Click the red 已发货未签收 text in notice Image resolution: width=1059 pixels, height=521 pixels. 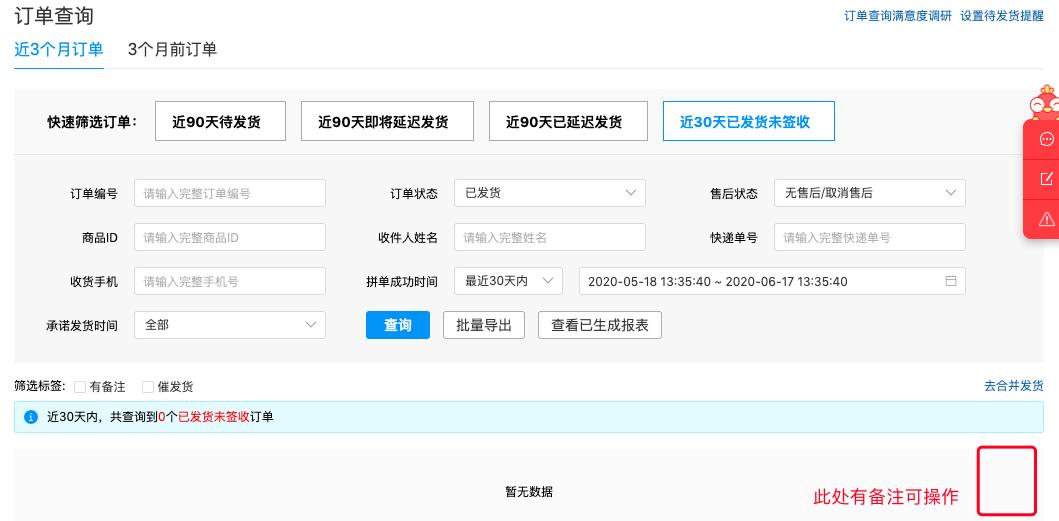coord(213,417)
